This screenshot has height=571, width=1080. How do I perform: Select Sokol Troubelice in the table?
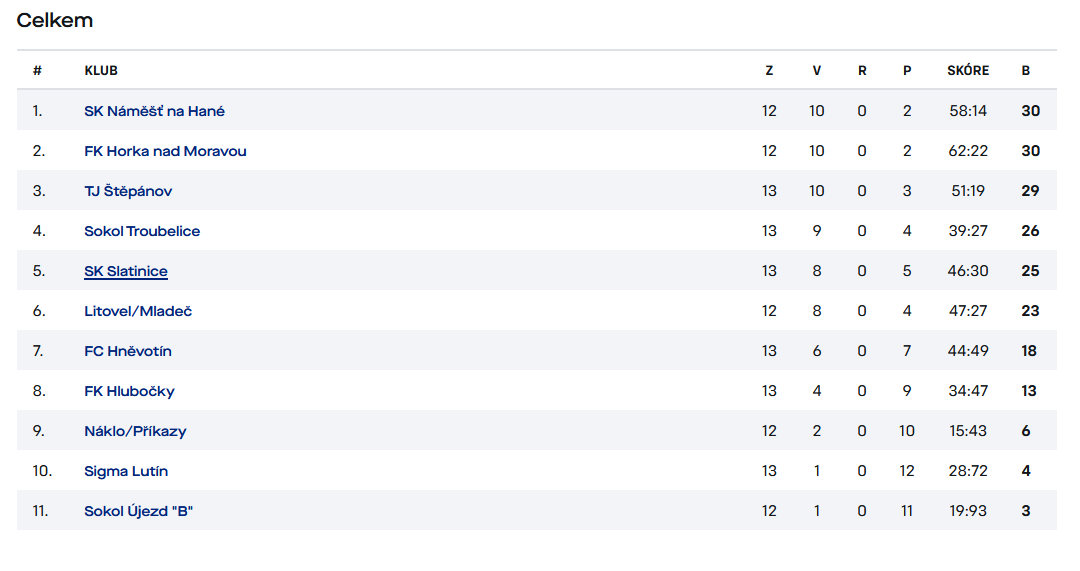click(142, 231)
